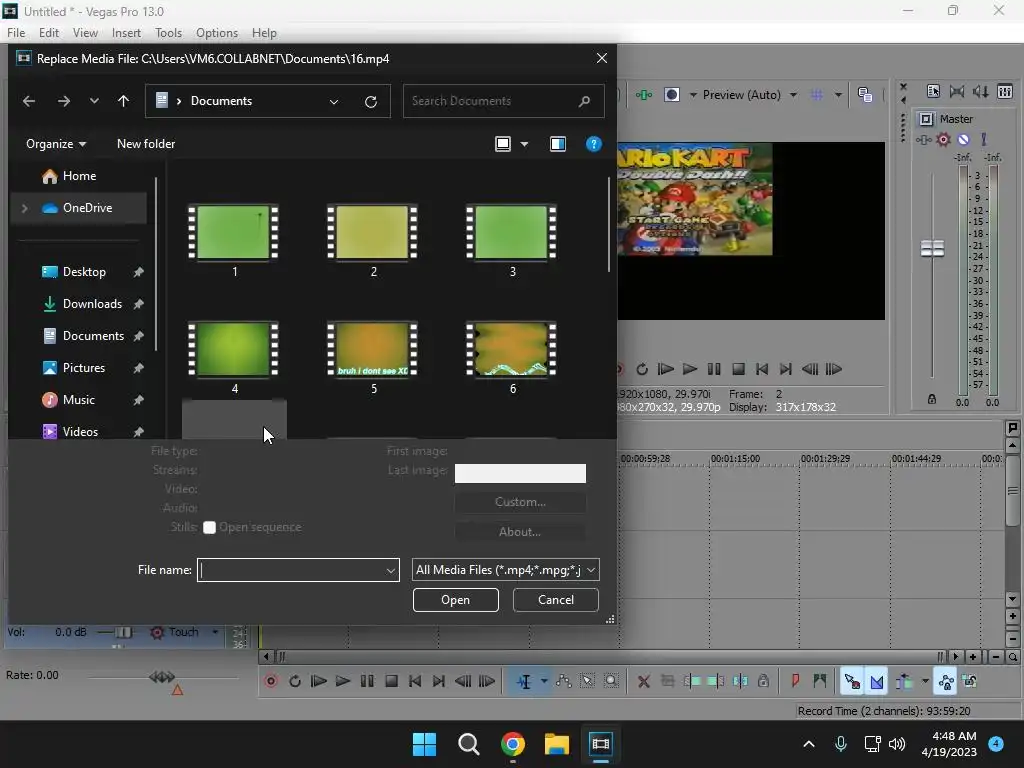Click New folder in the dialog toolbar

(x=146, y=144)
